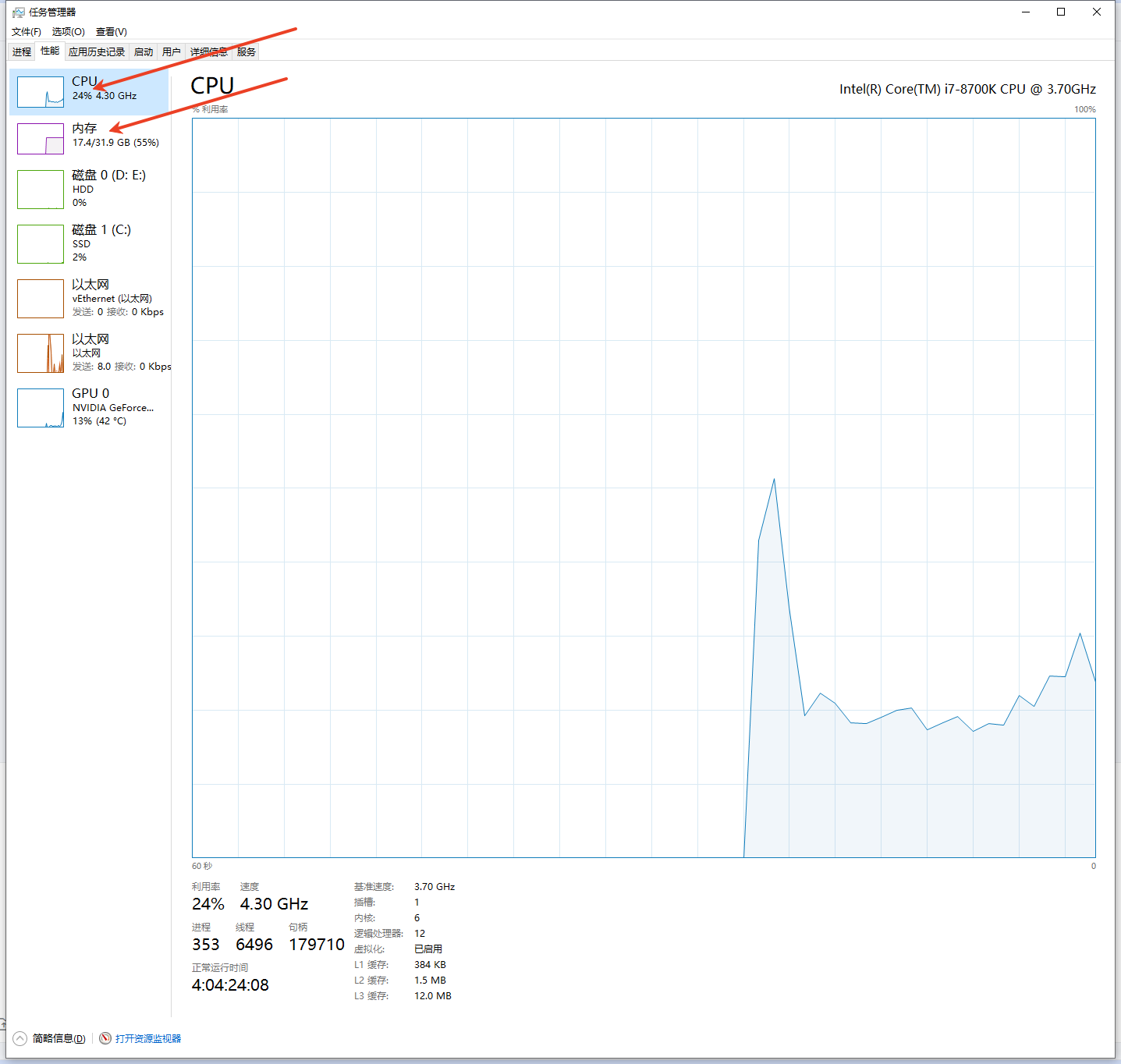Select 磁盘 1 (C:) SSD graph
Image resolution: width=1121 pixels, height=1064 pixels.
[41, 244]
